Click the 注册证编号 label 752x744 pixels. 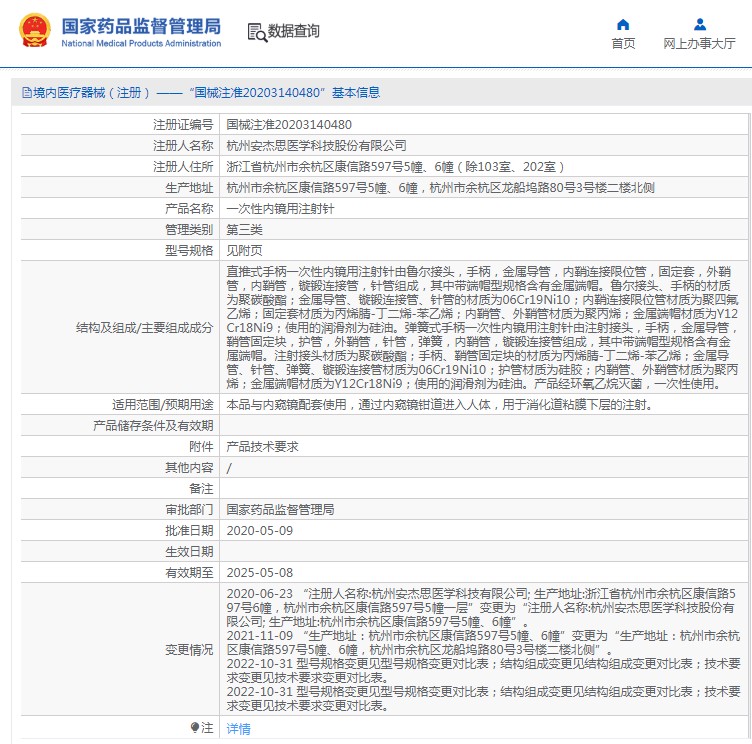[183, 125]
